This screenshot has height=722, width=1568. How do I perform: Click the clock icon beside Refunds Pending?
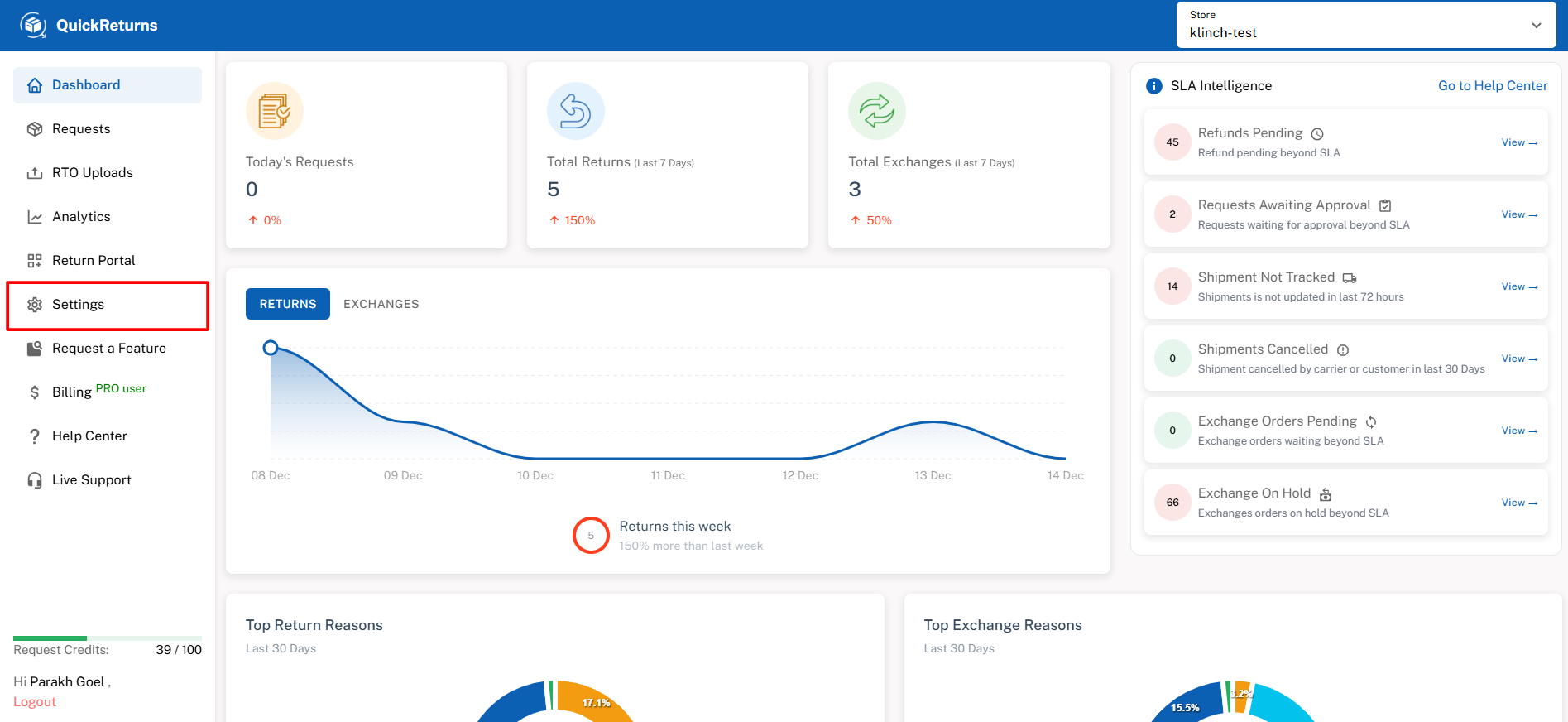(x=1317, y=134)
